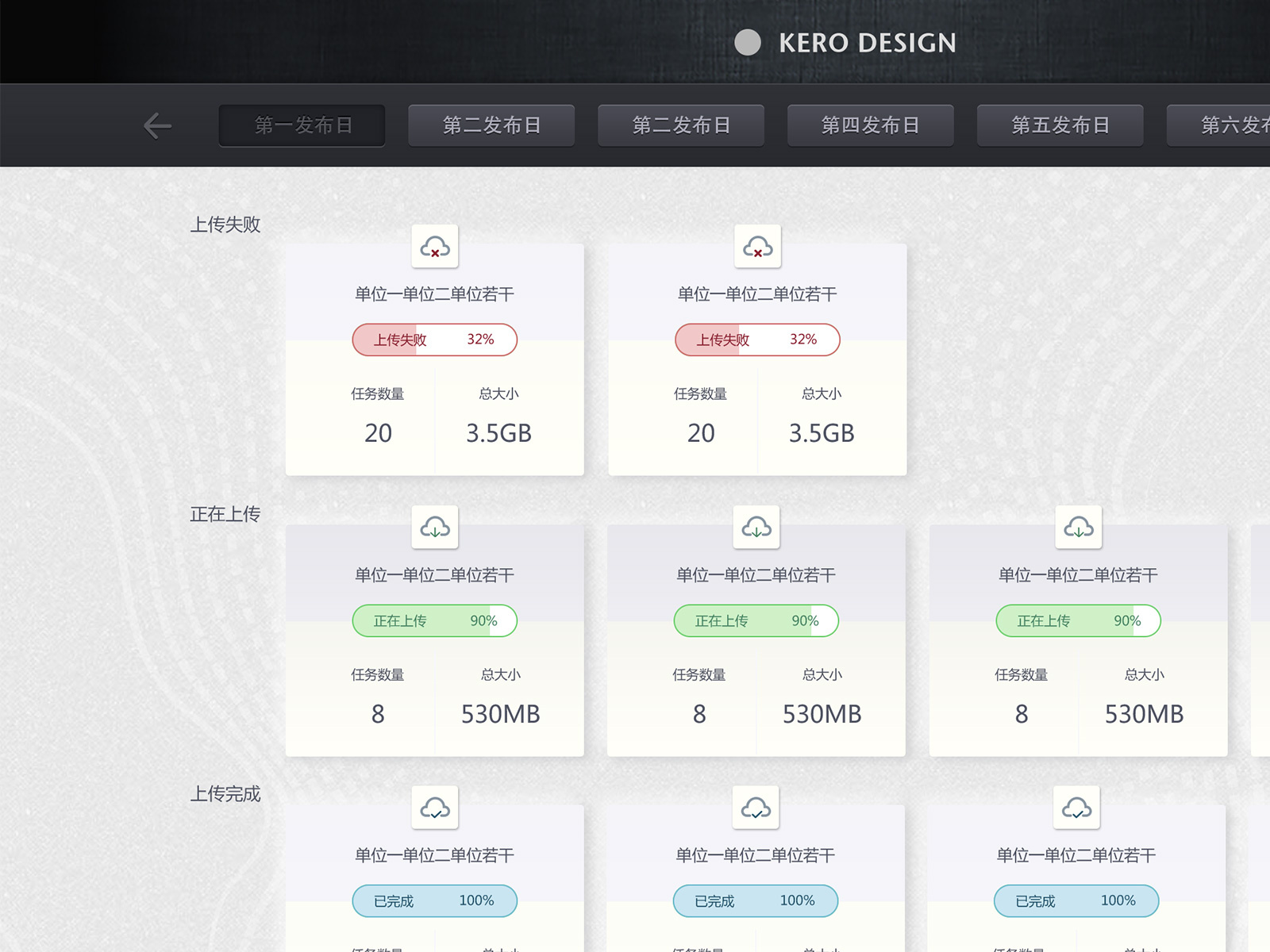This screenshot has height=952, width=1270.
Task: Switch to the 第四发布日 tab
Action: [x=871, y=125]
